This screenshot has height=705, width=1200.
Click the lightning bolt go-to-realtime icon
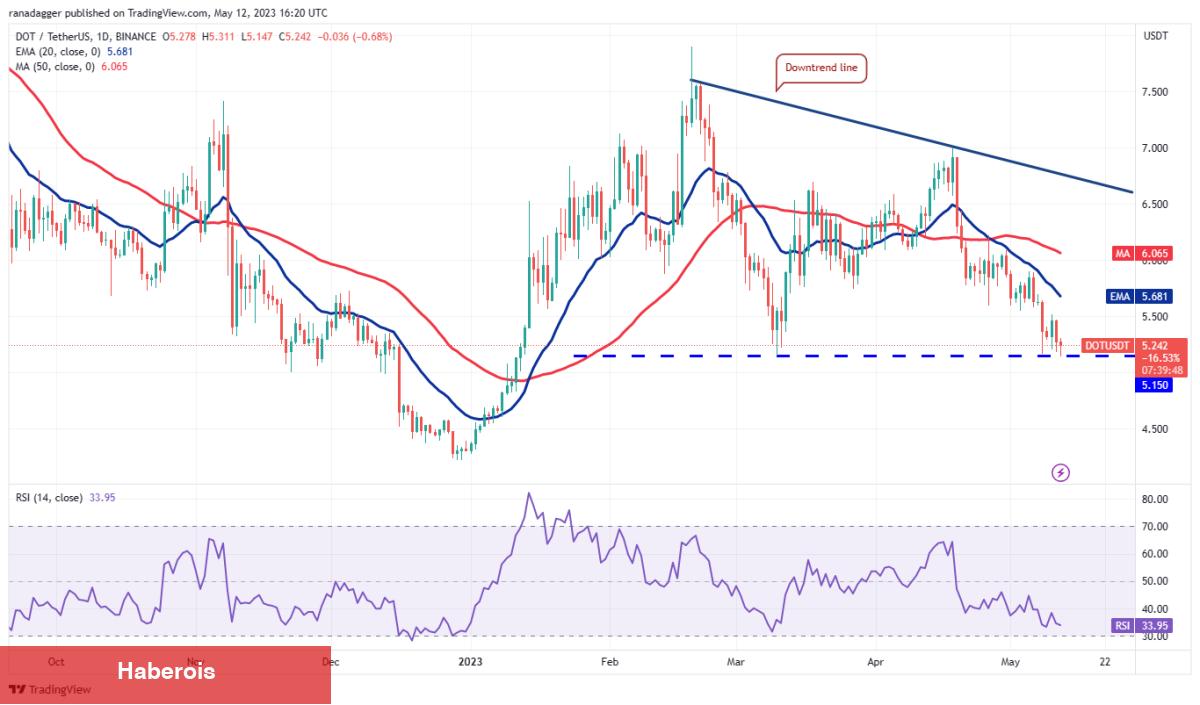point(1061,472)
